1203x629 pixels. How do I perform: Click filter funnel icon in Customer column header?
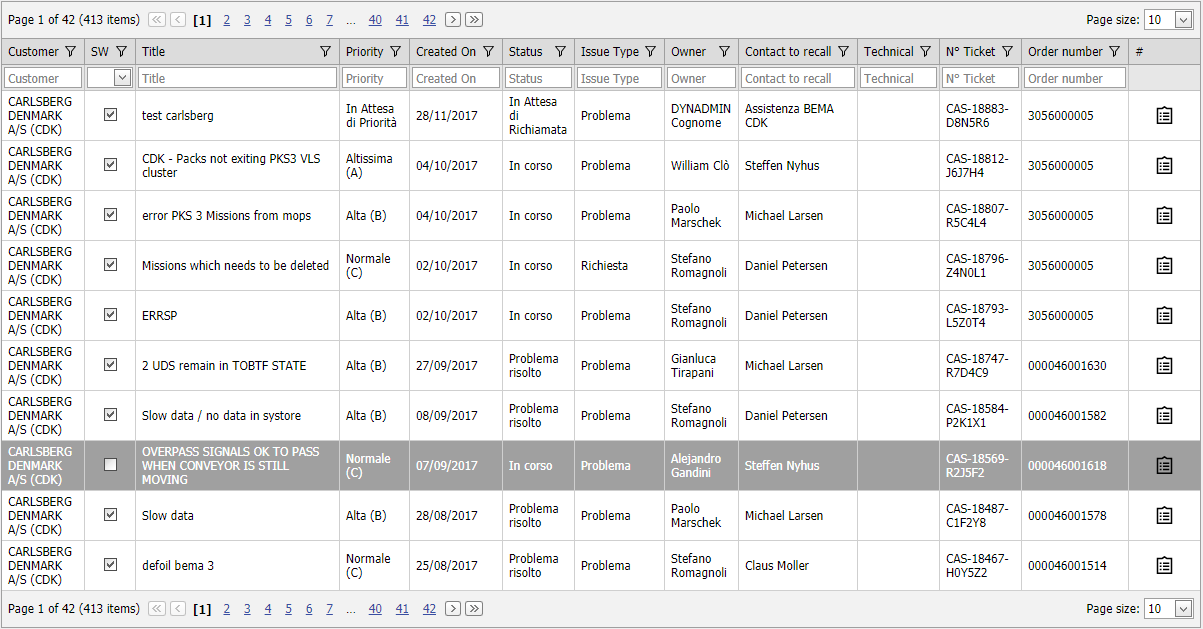[x=70, y=52]
